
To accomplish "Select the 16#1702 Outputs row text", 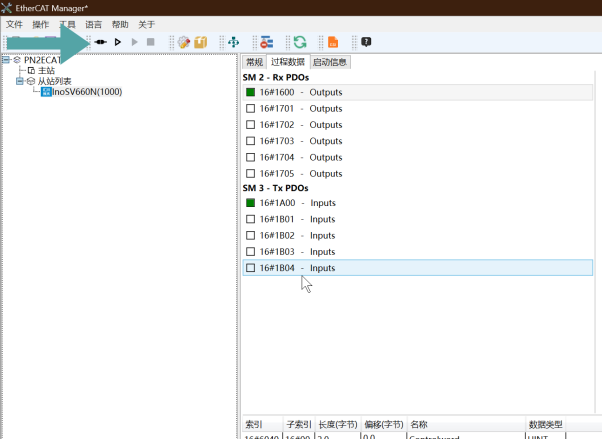I will pyautogui.click(x=301, y=125).
